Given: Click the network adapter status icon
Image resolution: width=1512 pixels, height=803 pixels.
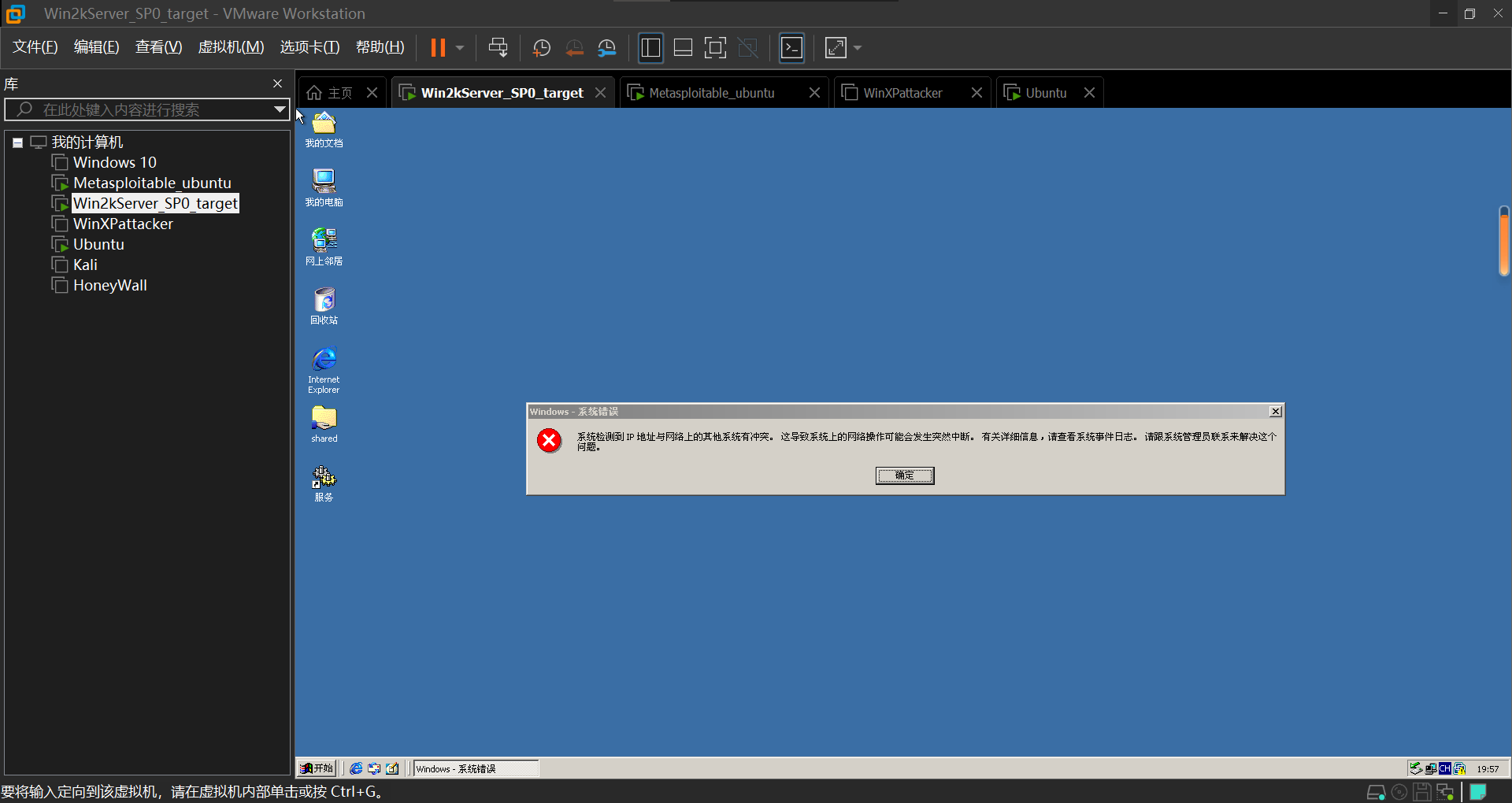Looking at the screenshot, I should coord(1445,792).
